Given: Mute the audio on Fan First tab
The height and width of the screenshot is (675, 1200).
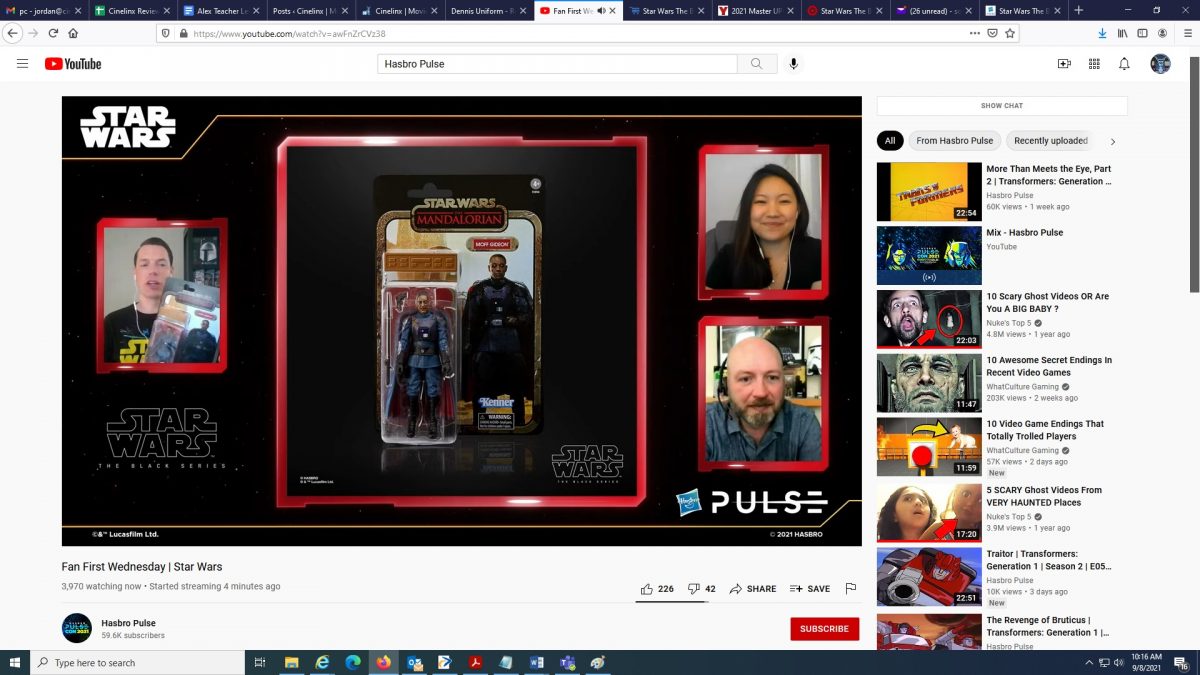Looking at the screenshot, I should coord(600,11).
